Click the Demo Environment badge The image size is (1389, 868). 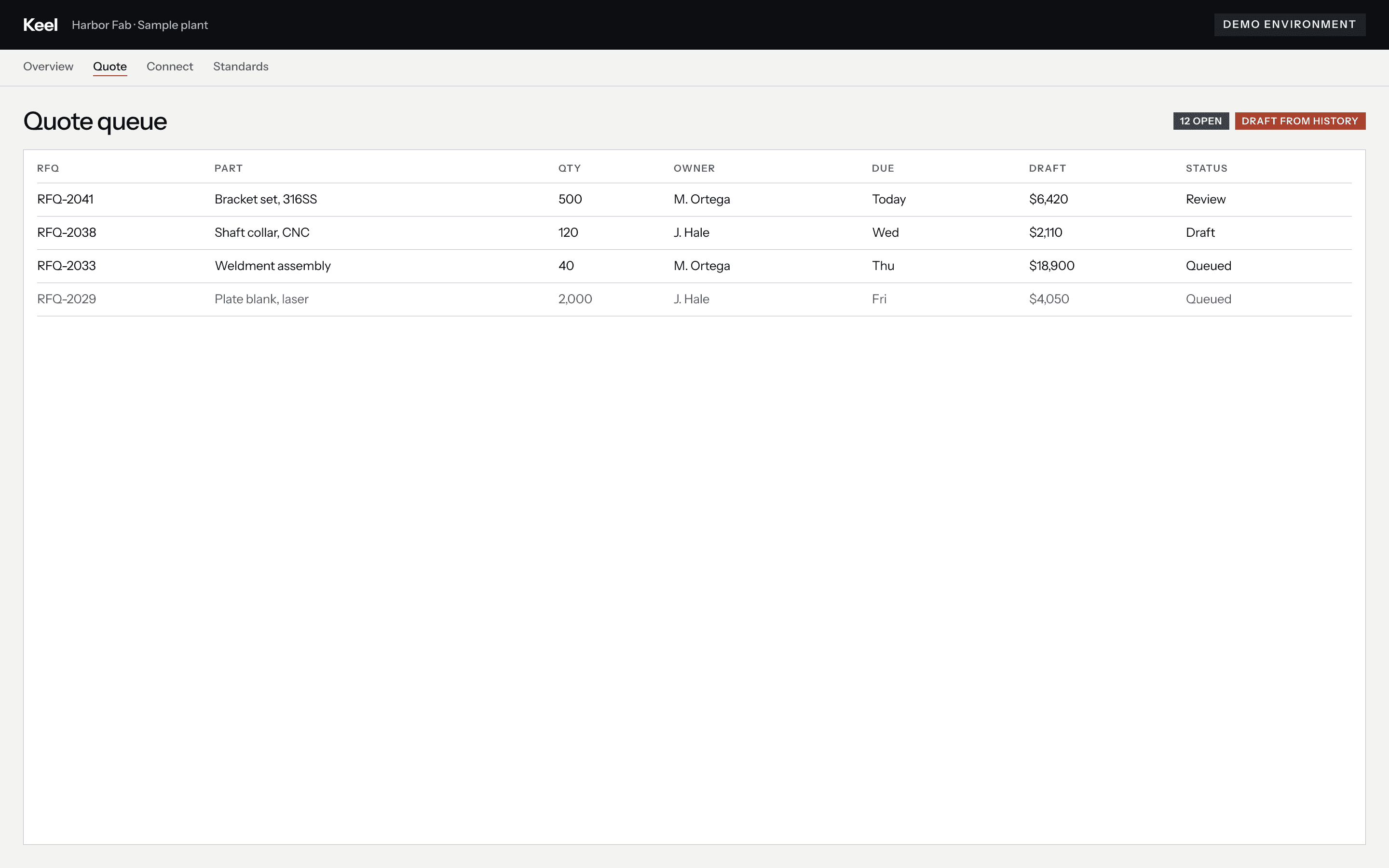coord(1289,25)
